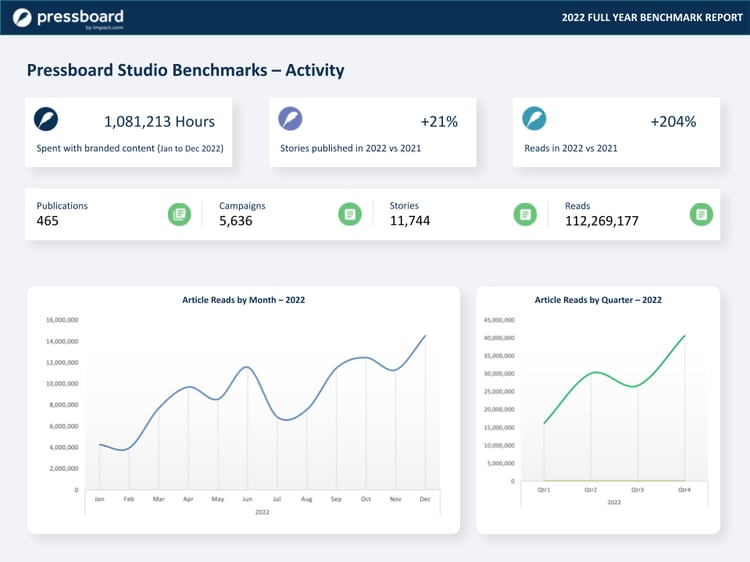
Task: Click the 'Jun' label on monthly chart axis
Action: [x=247, y=499]
